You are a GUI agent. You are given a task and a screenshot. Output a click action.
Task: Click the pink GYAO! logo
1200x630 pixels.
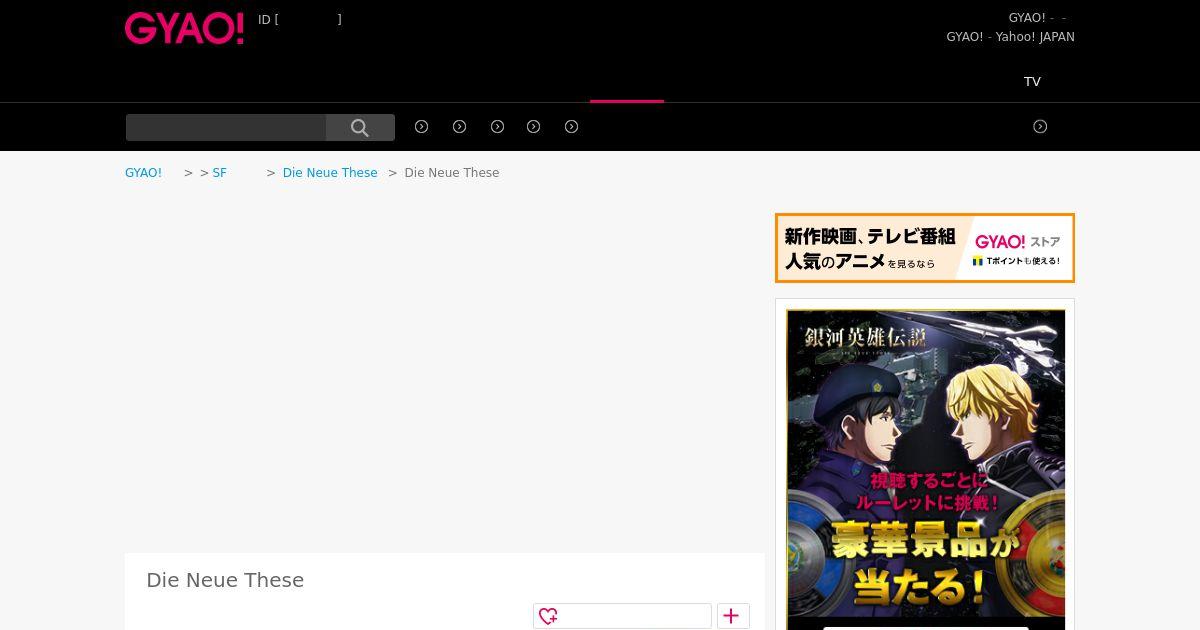tap(184, 28)
